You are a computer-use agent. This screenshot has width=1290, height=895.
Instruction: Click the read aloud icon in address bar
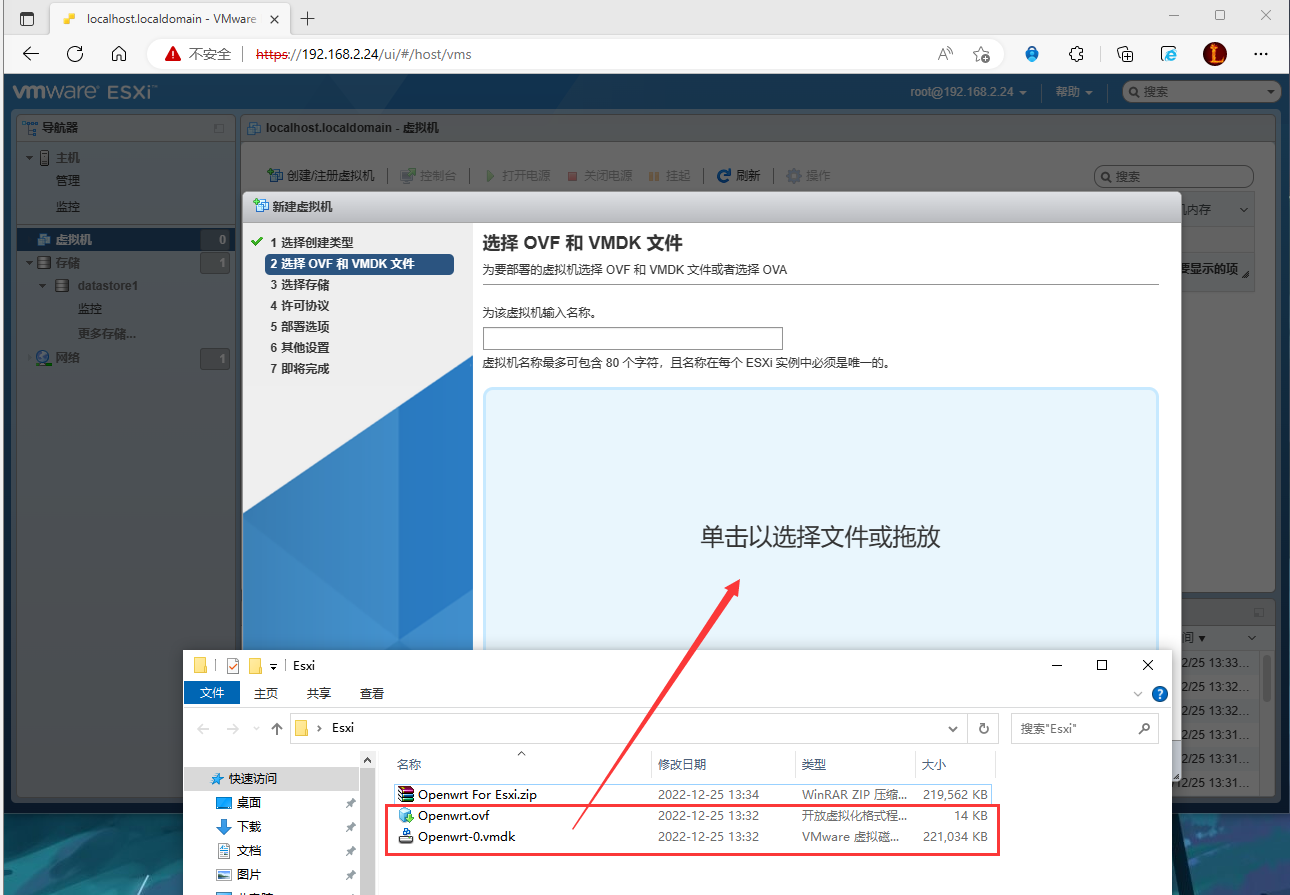[x=945, y=54]
